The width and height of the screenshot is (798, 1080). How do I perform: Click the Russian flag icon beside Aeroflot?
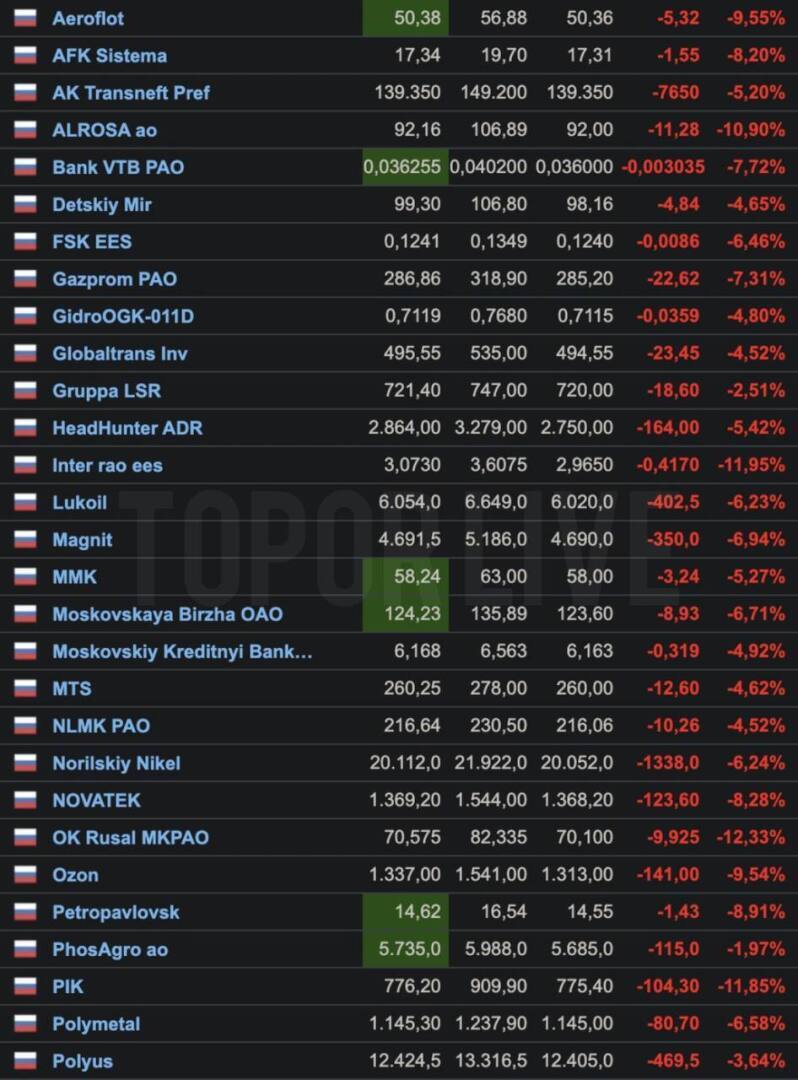coord(25,18)
